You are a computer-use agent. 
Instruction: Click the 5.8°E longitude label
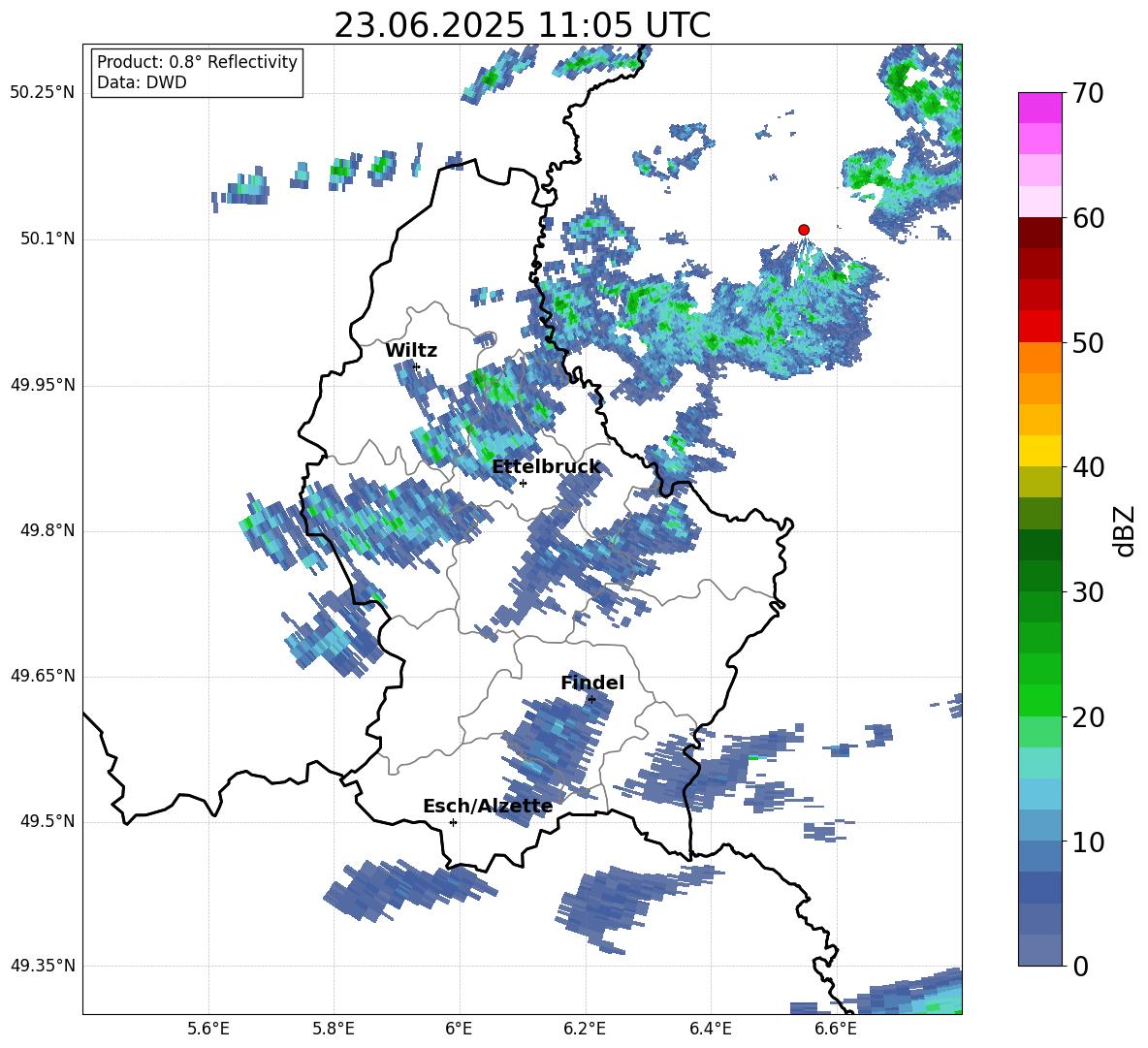334,1029
